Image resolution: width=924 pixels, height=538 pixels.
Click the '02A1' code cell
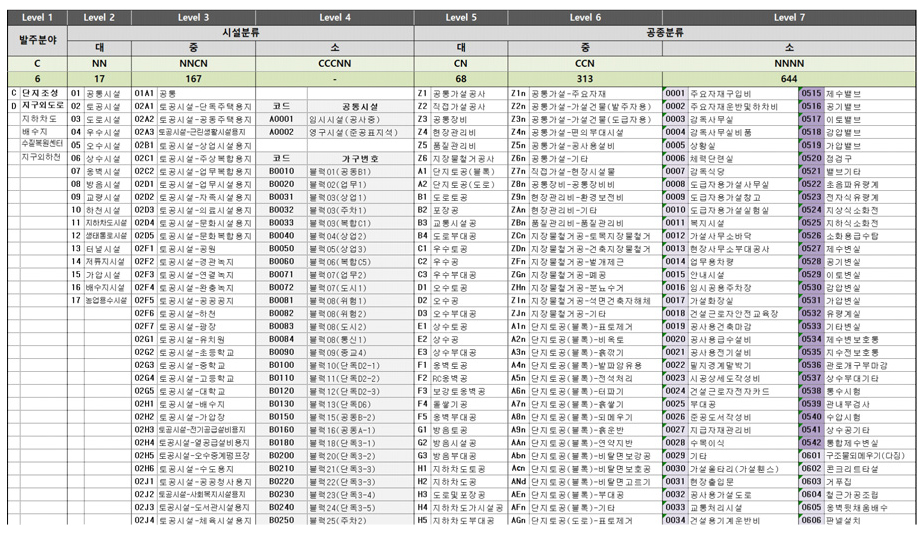point(144,106)
